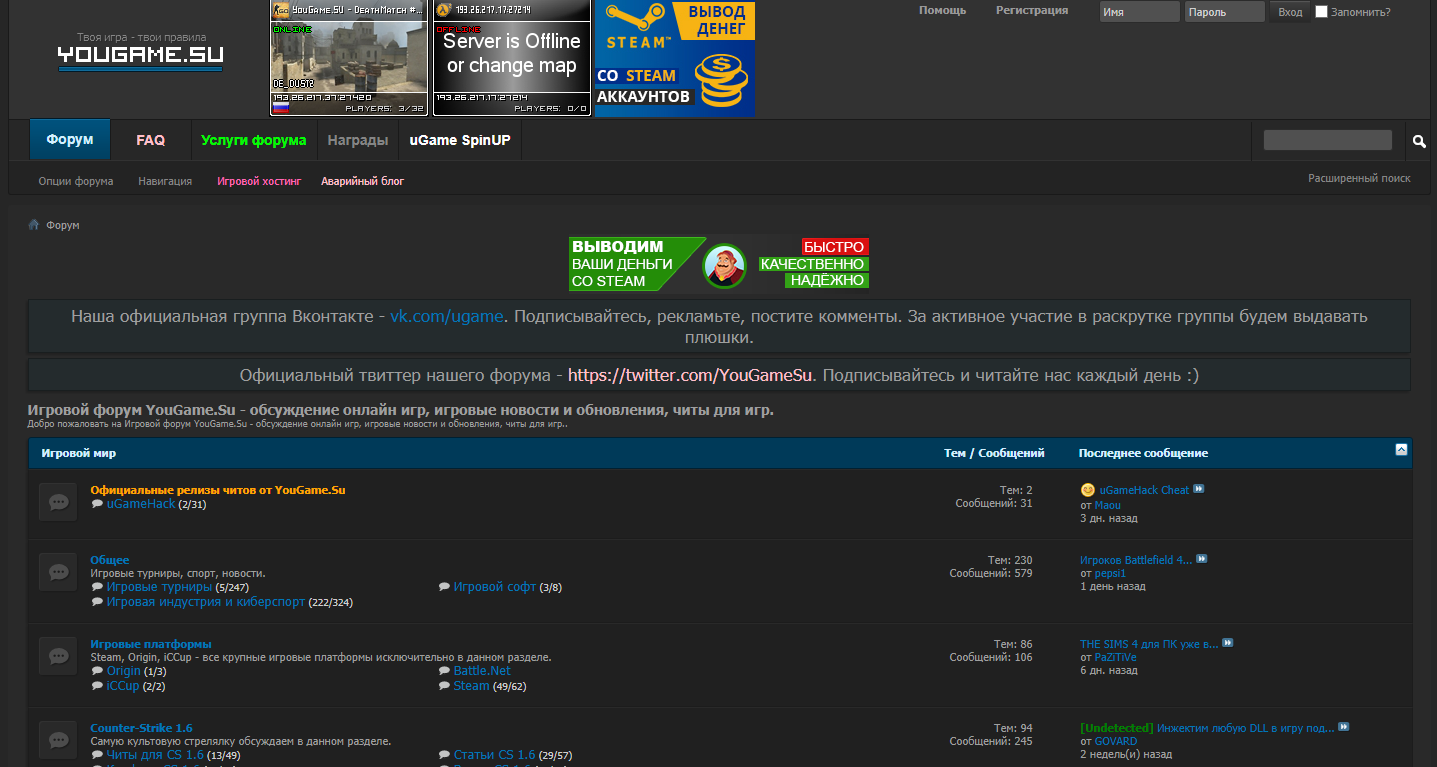Open Опции форума dropdown menu
Image resolution: width=1437 pixels, height=767 pixels.
(76, 181)
